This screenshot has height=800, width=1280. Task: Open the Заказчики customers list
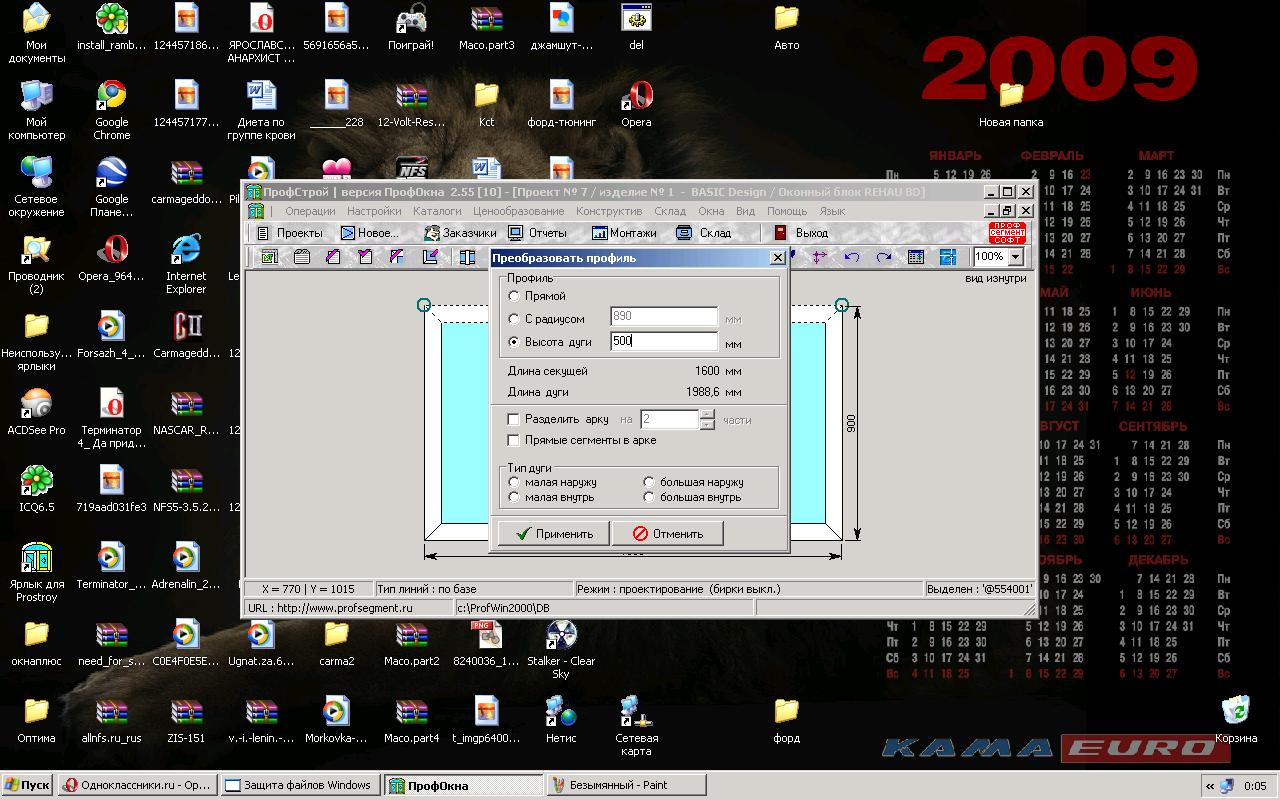460,233
